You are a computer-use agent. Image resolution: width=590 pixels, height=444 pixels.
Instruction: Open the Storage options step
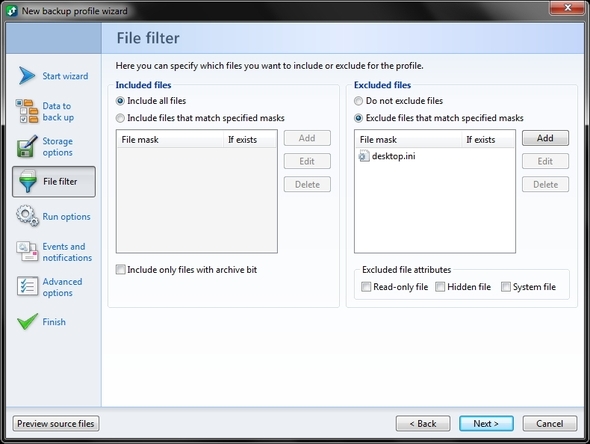click(x=57, y=146)
